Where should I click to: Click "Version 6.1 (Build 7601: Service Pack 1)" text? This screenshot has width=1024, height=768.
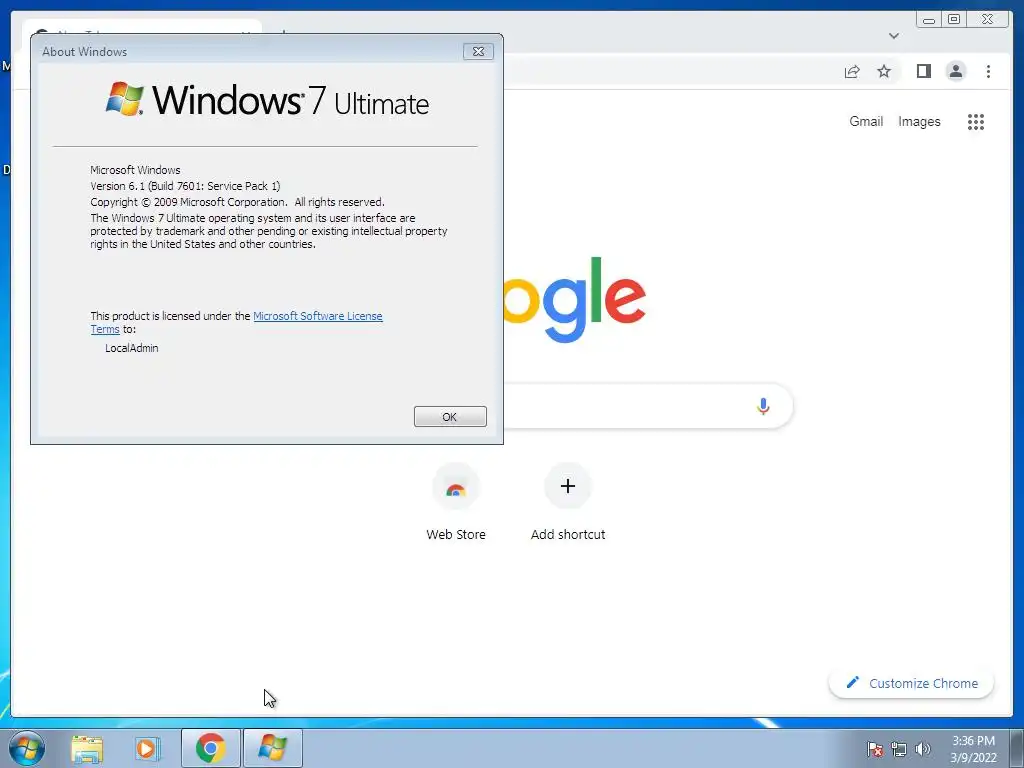click(185, 186)
